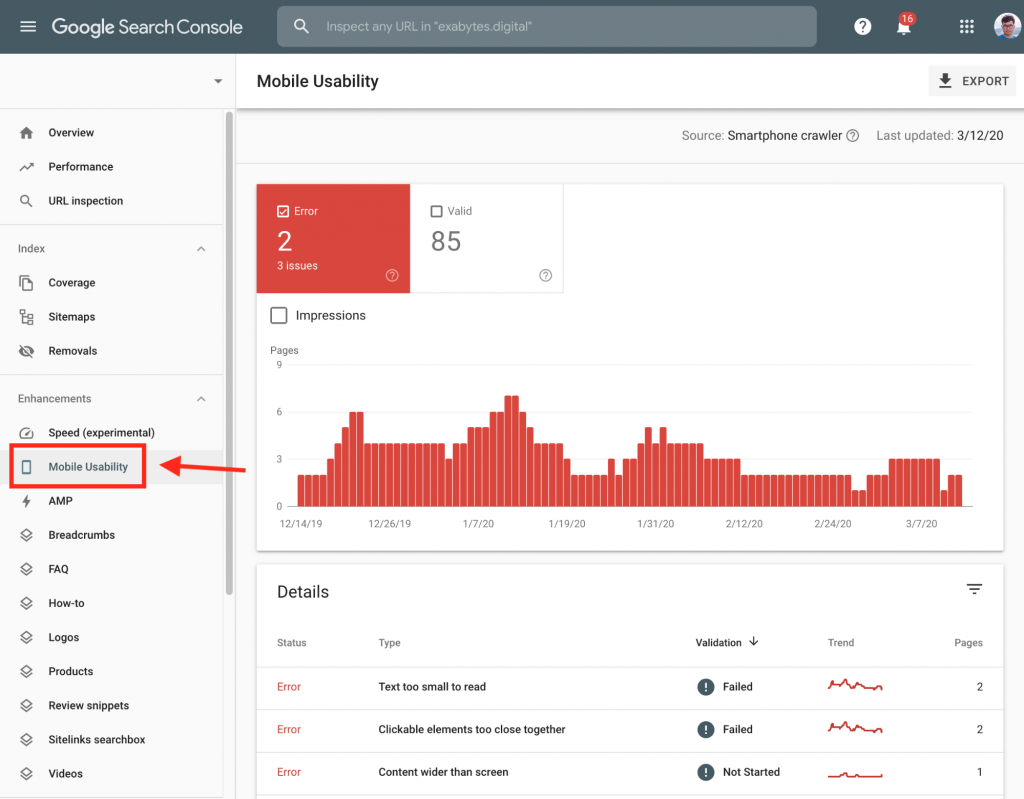Viewport: 1024px width, 799px height.
Task: Click the EXPORT button
Action: [x=972, y=81]
